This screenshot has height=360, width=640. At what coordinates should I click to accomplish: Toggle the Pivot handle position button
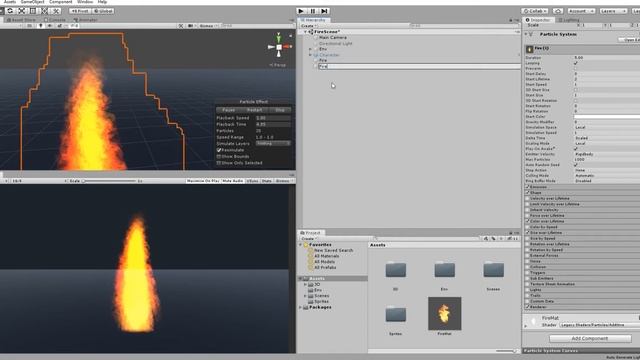pos(80,11)
